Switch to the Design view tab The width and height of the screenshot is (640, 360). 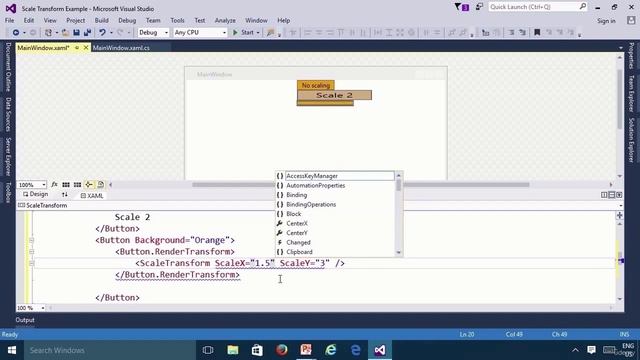(x=36, y=195)
